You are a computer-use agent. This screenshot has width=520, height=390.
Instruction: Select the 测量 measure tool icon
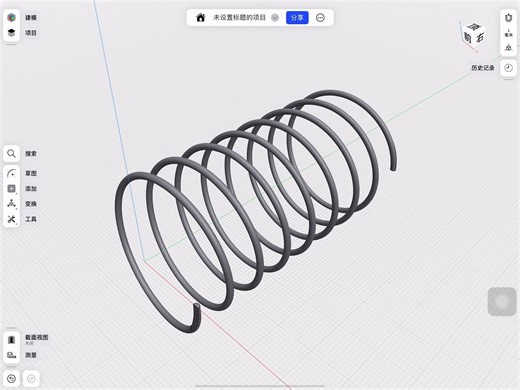click(11, 355)
